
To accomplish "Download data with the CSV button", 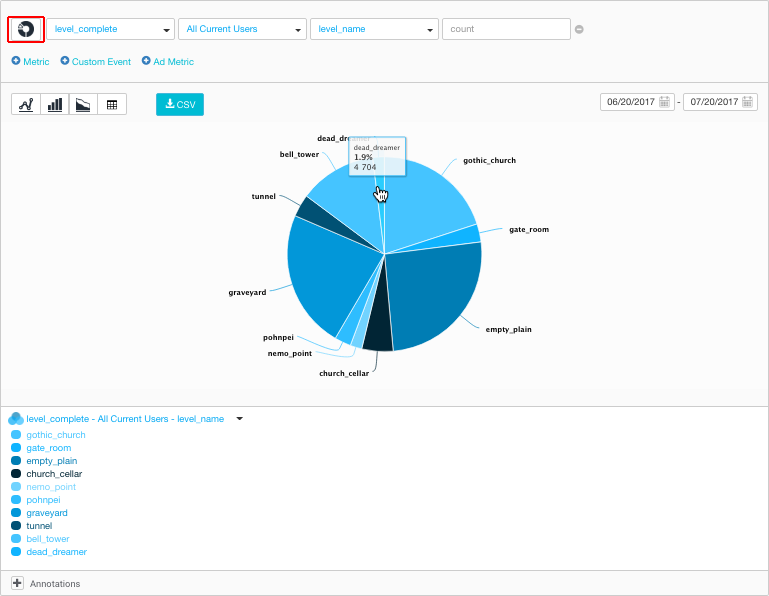I will pos(180,104).
